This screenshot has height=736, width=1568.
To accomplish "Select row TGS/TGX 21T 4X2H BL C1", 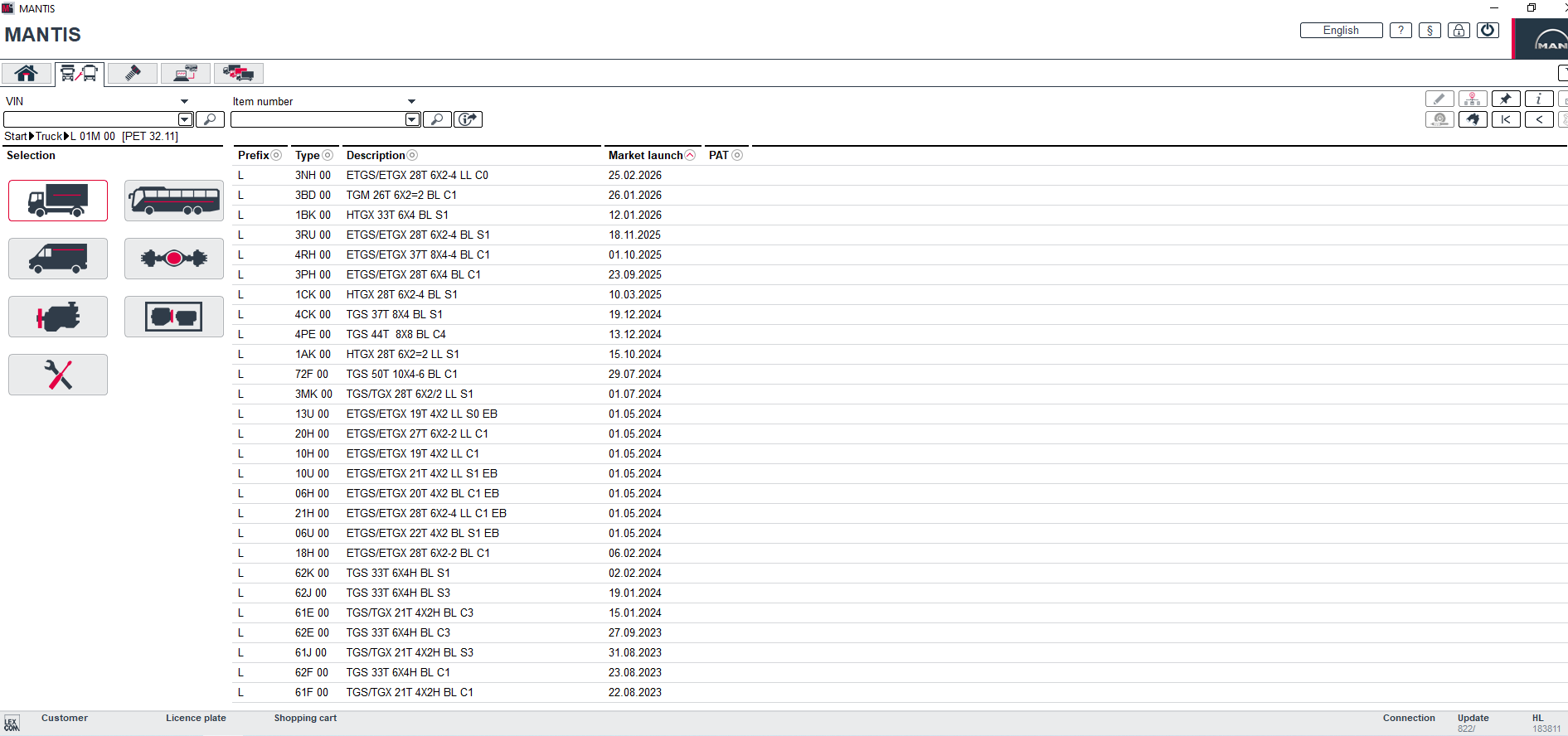I will point(900,692).
